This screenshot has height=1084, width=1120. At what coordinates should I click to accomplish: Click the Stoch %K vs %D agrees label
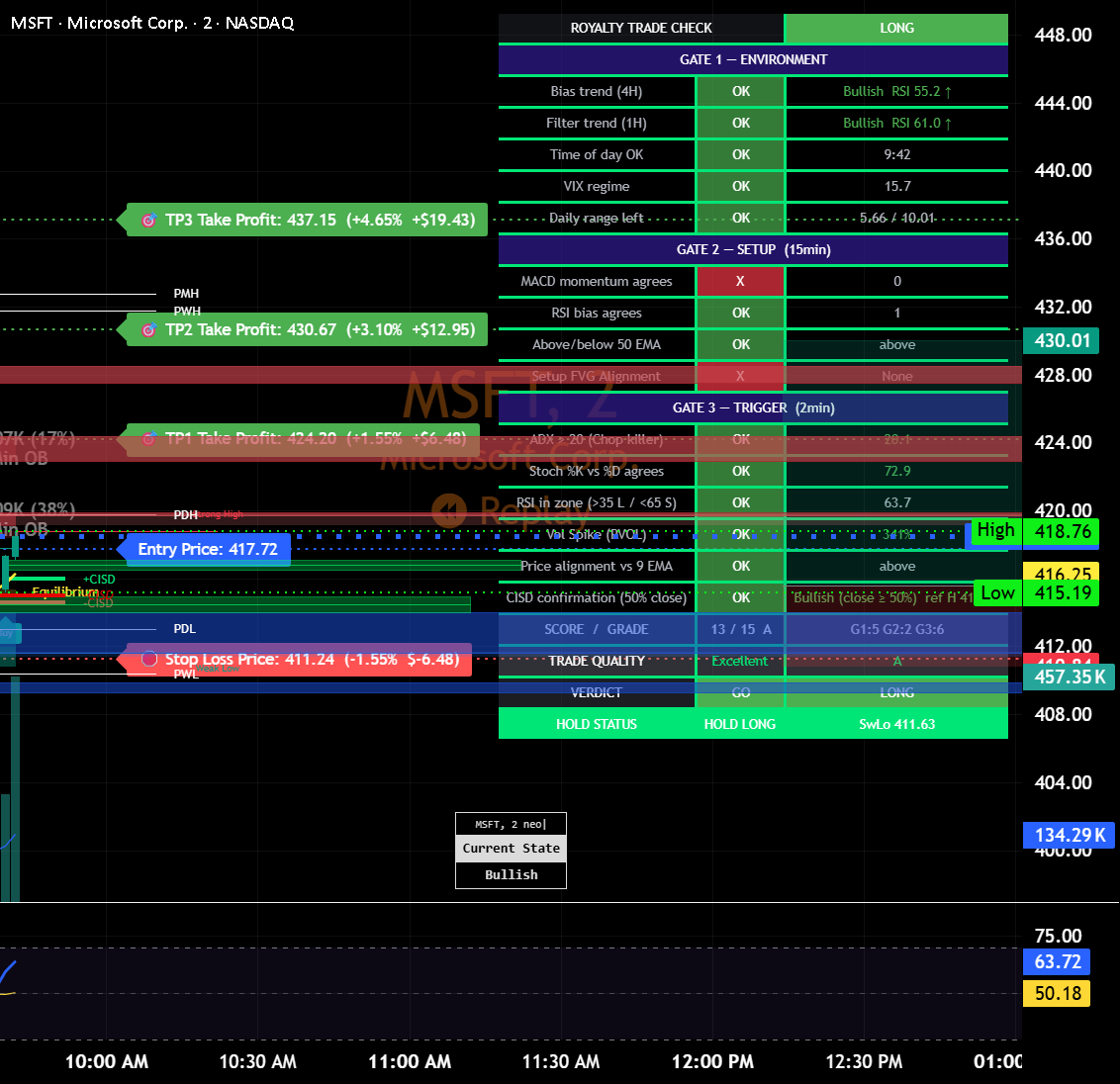(597, 472)
